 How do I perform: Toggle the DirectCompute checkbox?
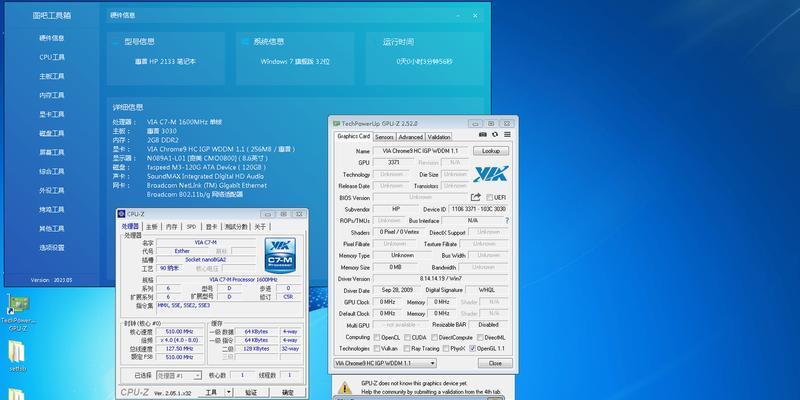pyautogui.click(x=434, y=337)
